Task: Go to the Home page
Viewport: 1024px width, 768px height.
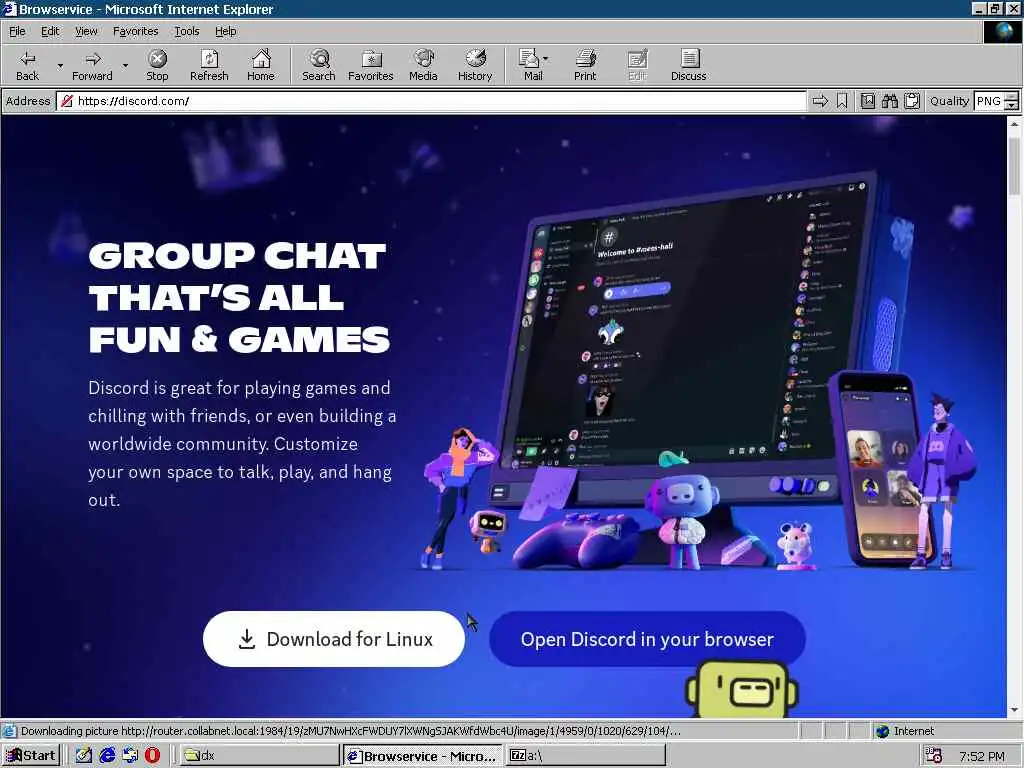Action: pos(261,65)
